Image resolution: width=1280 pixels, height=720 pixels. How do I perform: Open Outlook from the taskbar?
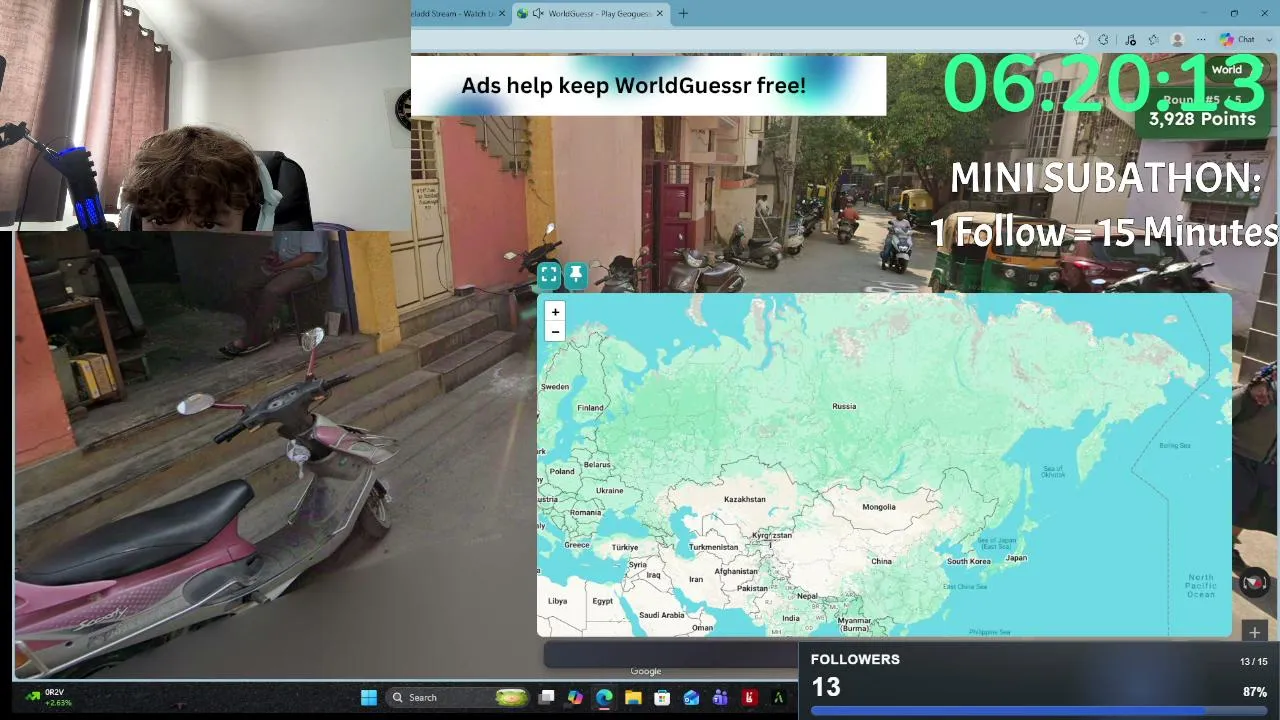coord(691,697)
